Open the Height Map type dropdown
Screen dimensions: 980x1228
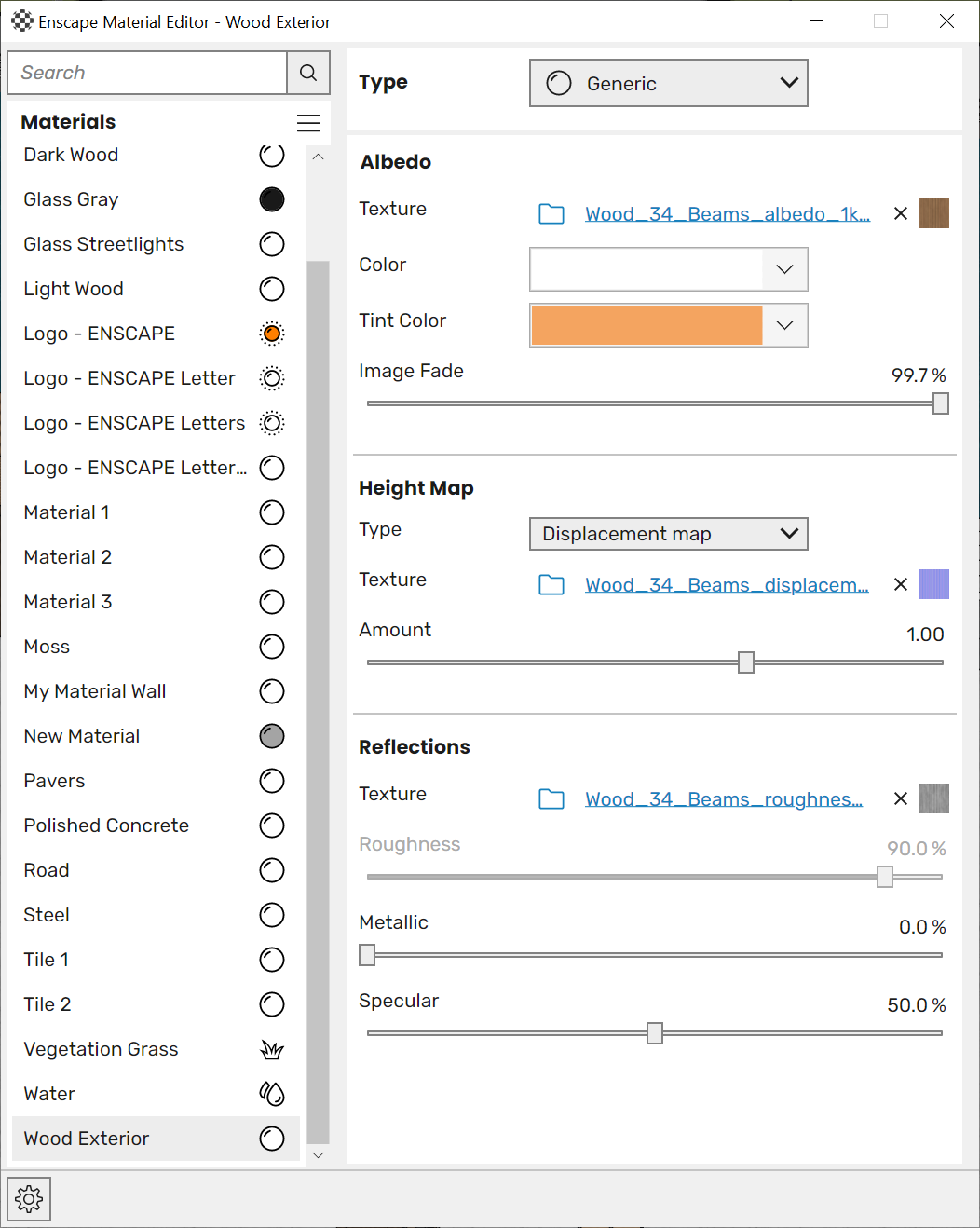(x=667, y=534)
